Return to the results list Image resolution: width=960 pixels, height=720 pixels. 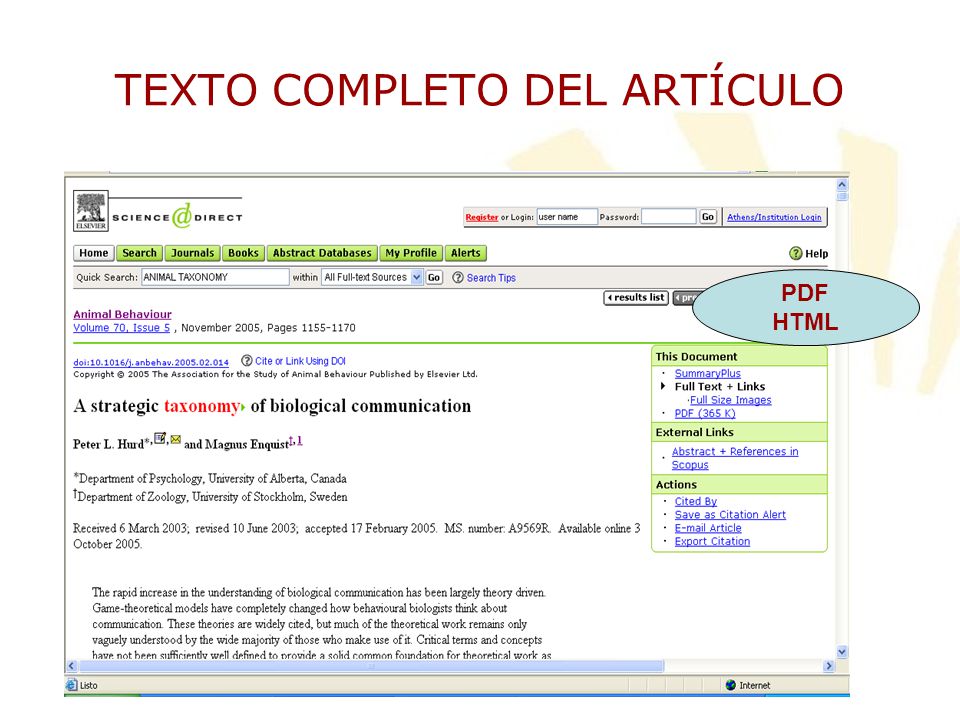(x=636, y=298)
